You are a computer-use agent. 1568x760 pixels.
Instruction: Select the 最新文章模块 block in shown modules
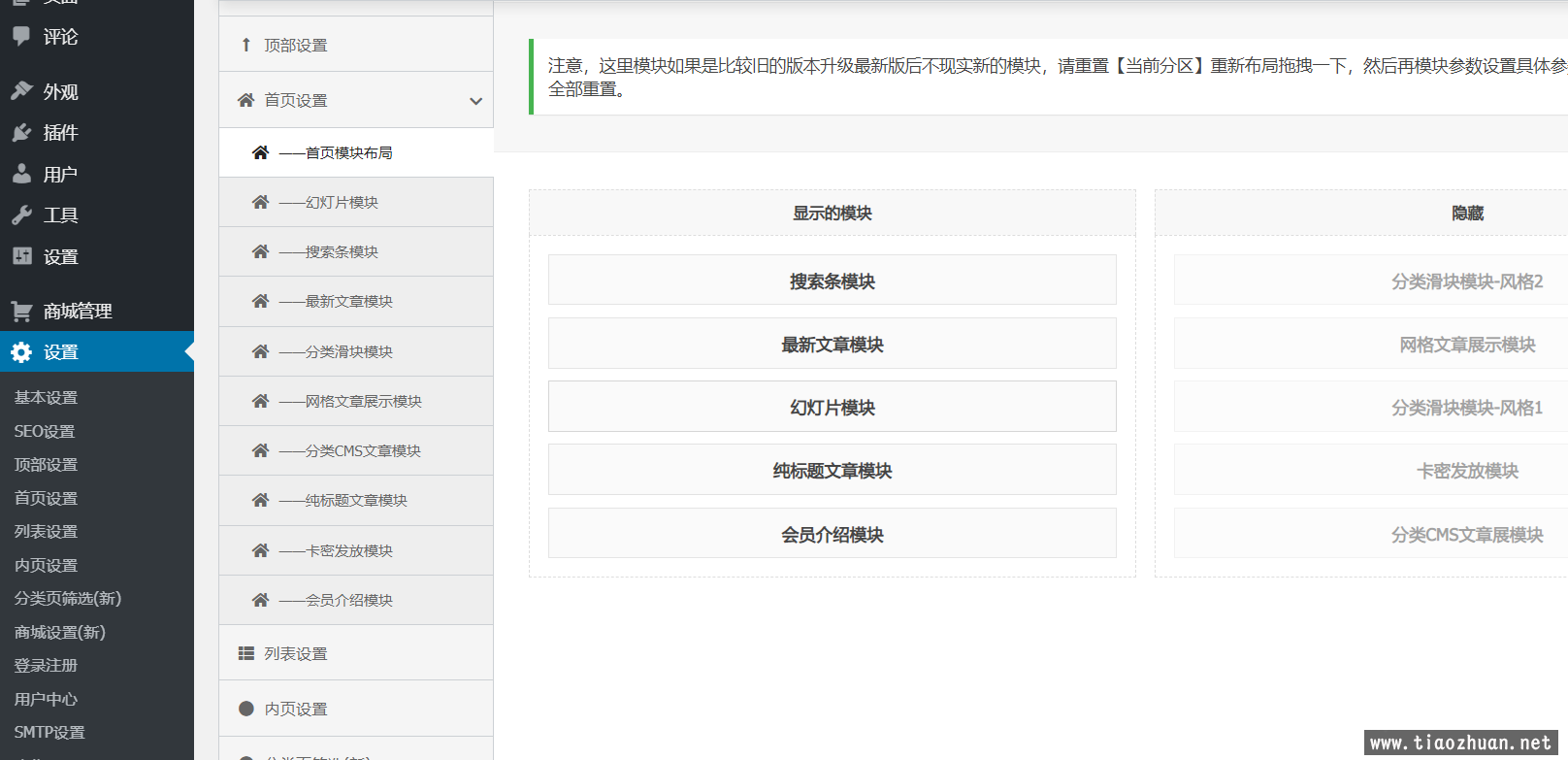(832, 345)
